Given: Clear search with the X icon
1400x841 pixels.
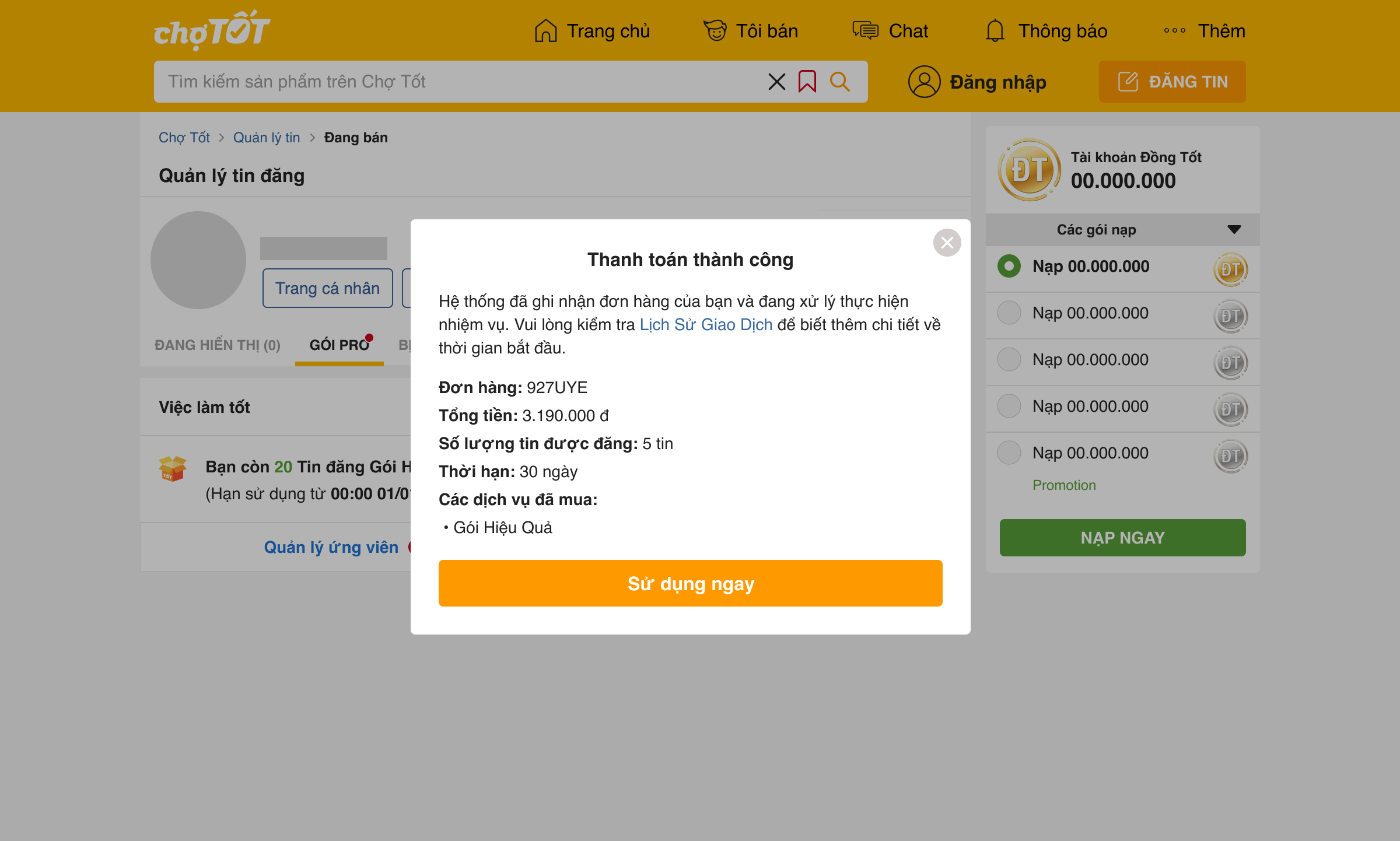Looking at the screenshot, I should 776,82.
